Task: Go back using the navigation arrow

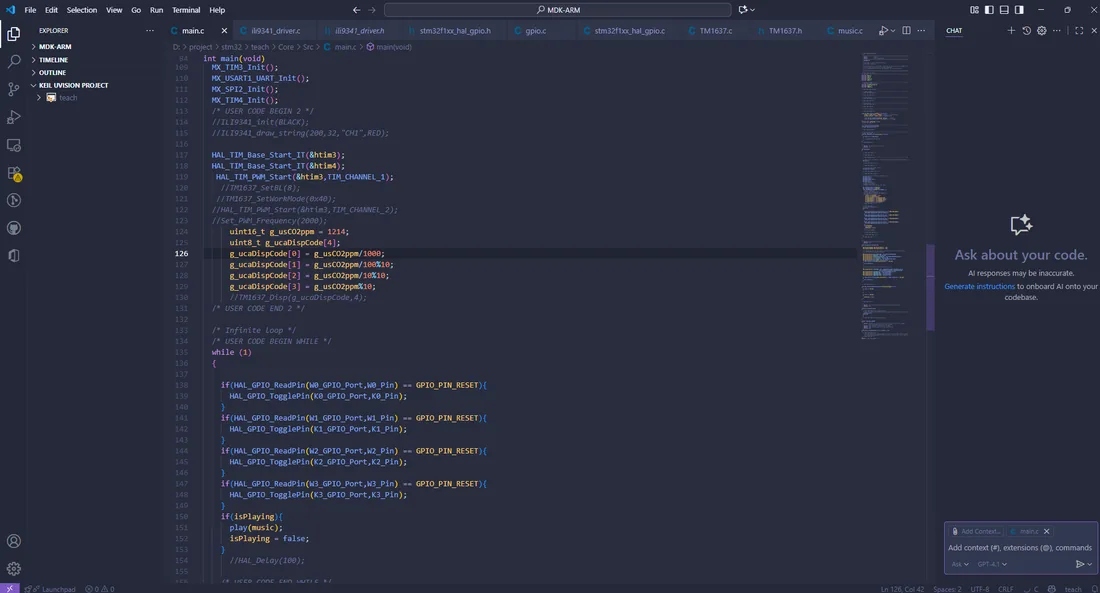Action: (356, 10)
